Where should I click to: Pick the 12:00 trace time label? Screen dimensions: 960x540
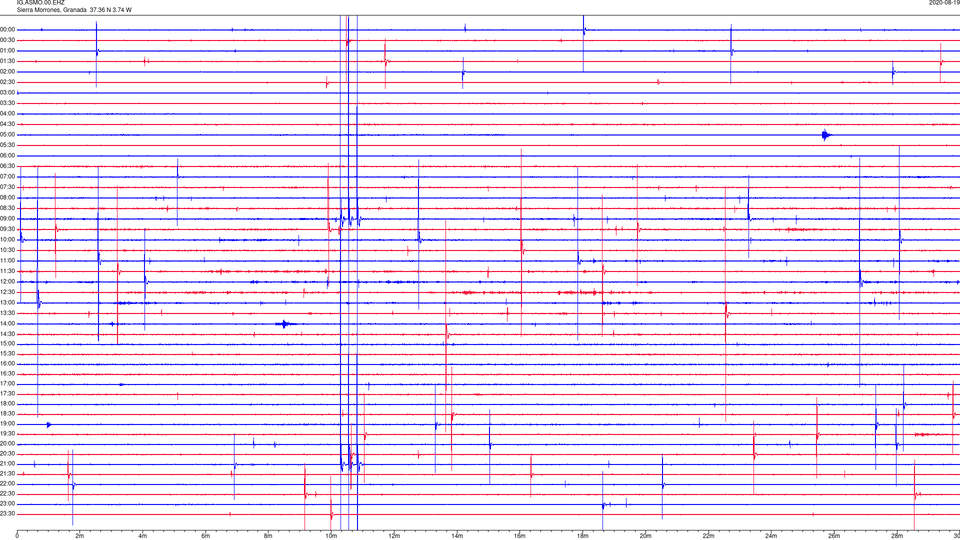coord(8,282)
